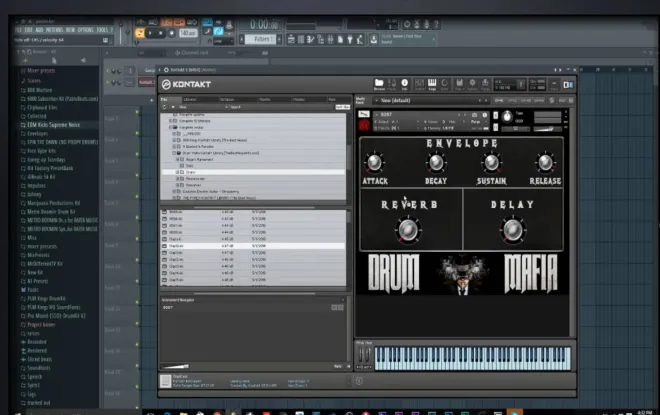Toggle instrument mute M button
This screenshot has height=415, width=660.
point(495,127)
